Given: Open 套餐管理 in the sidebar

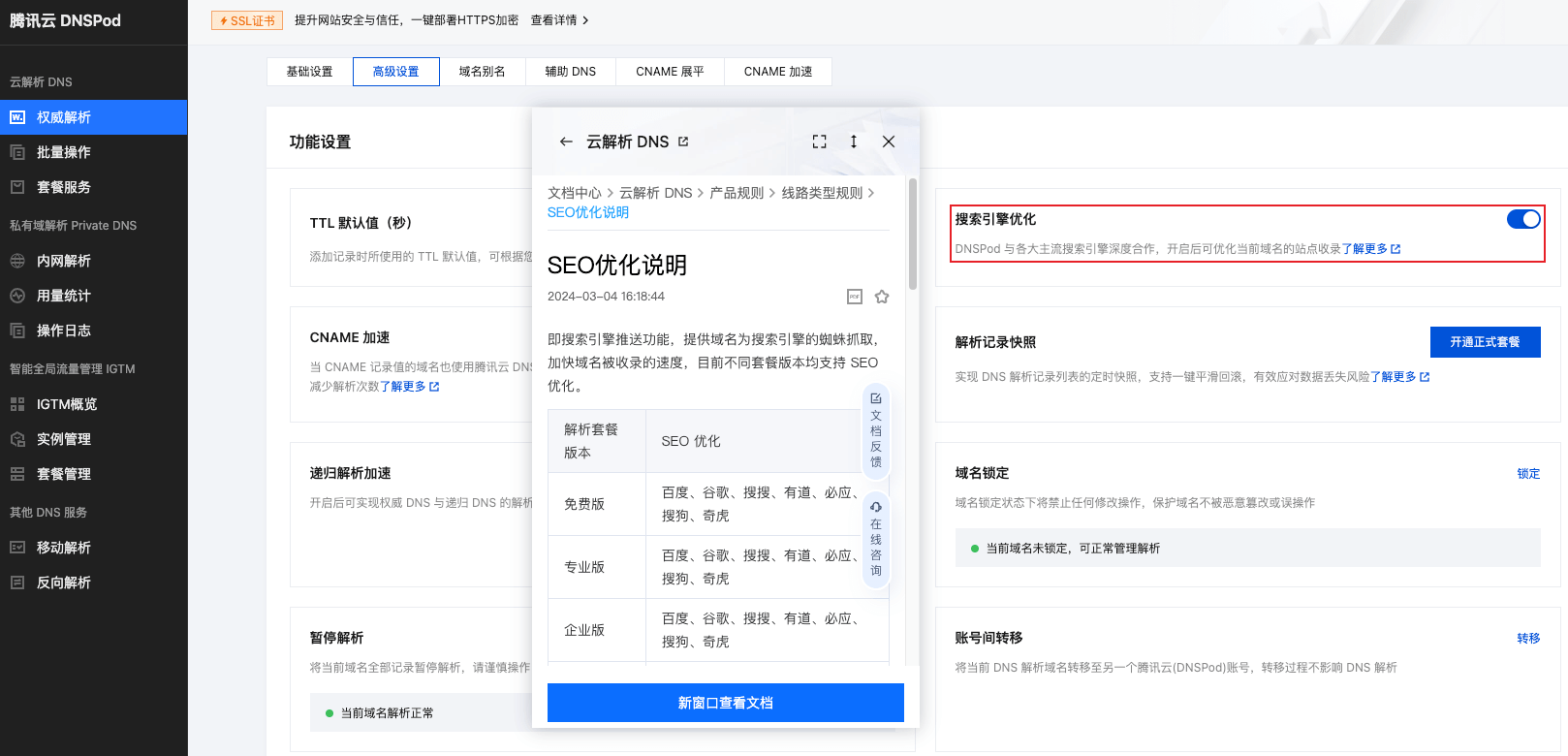Looking at the screenshot, I should pyautogui.click(x=93, y=474).
